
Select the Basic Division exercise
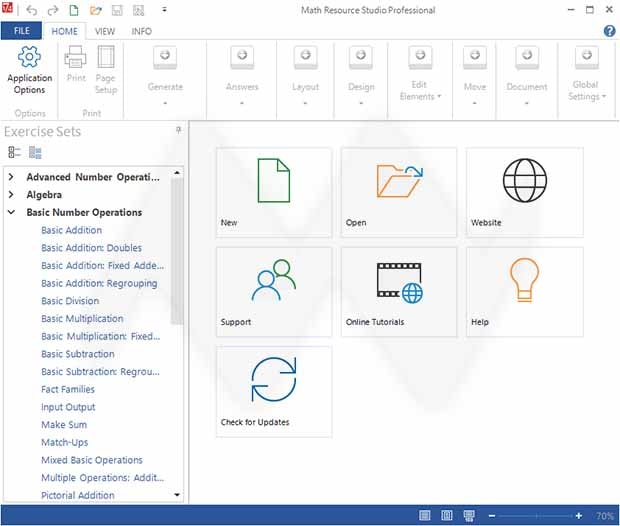pyautogui.click(x=70, y=301)
